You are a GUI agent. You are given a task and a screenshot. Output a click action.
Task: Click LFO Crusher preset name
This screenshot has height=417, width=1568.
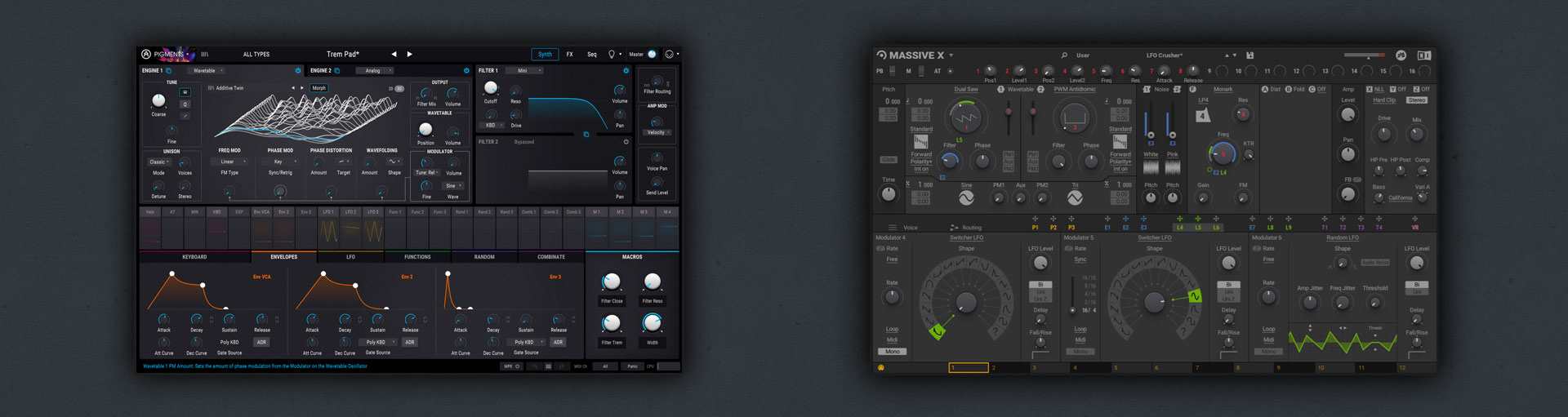1164,55
